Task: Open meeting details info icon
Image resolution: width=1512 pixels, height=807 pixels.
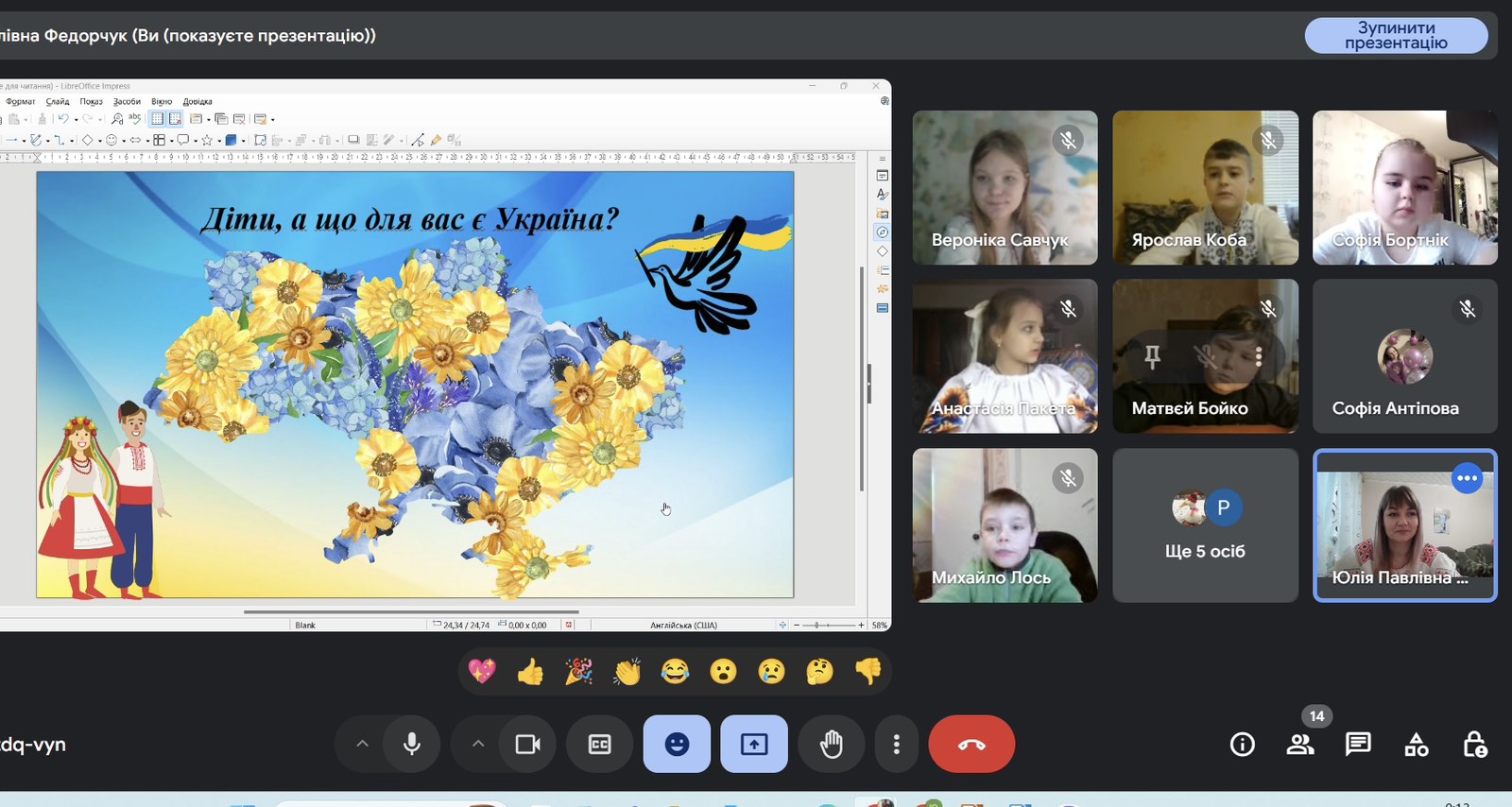Action: 1243,745
